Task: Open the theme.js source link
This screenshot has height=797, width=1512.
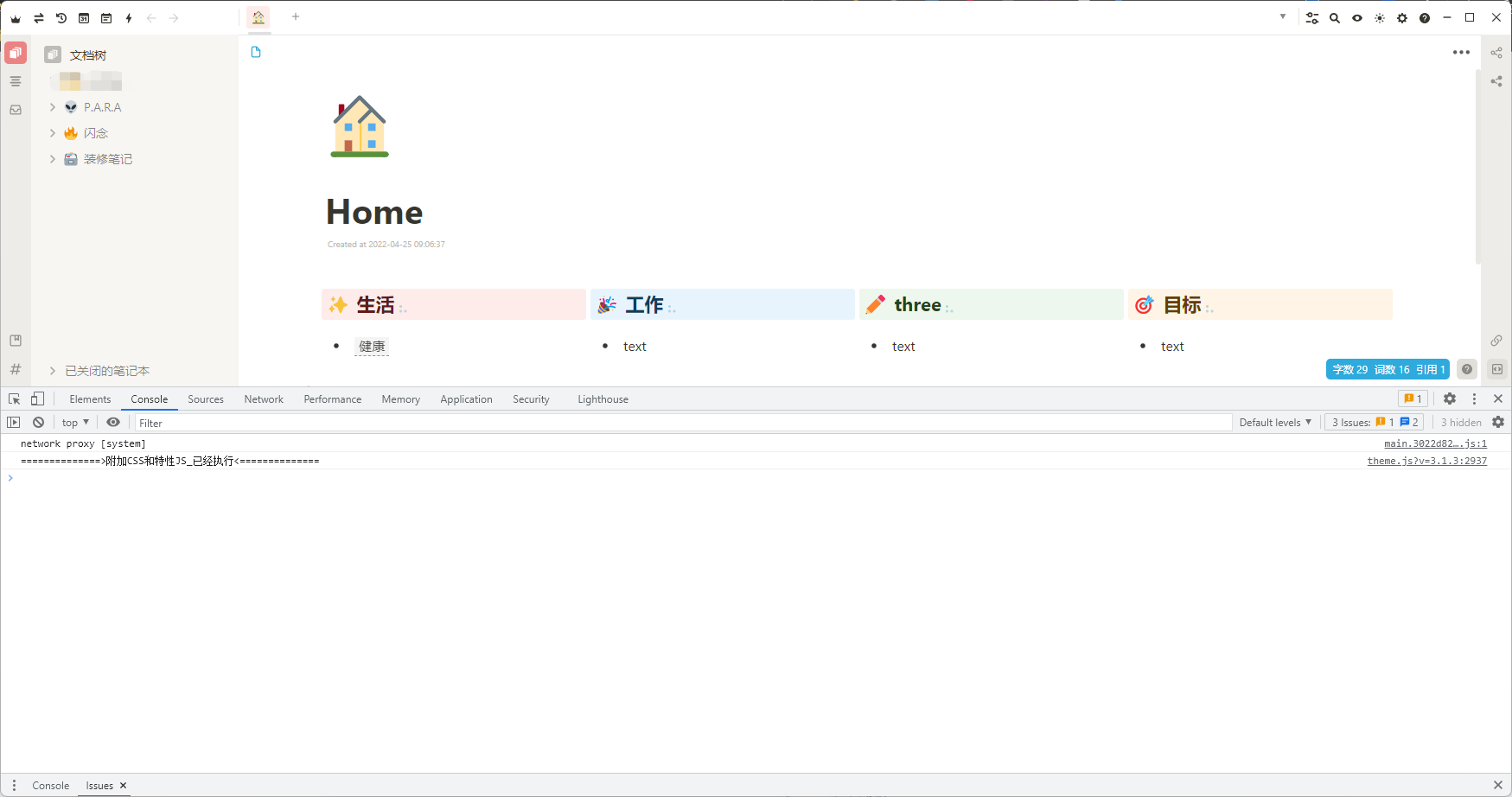Action: [x=1426, y=461]
